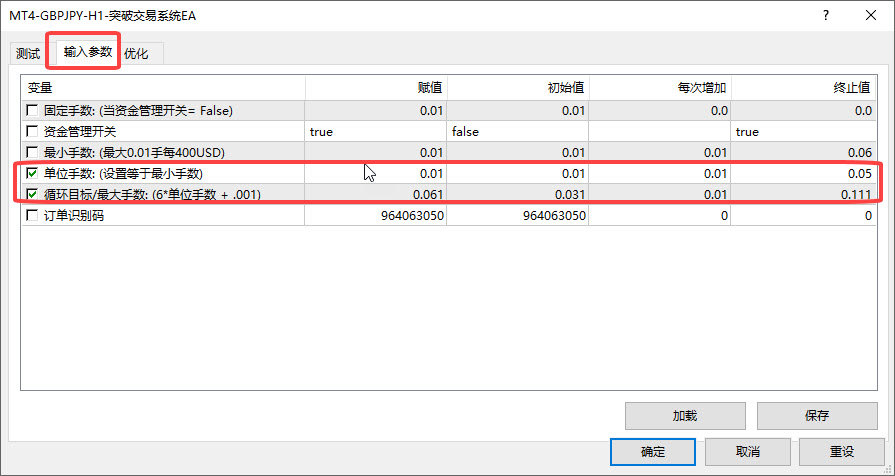Confirm with the 确定 button
The width and height of the screenshot is (895, 476).
653,451
